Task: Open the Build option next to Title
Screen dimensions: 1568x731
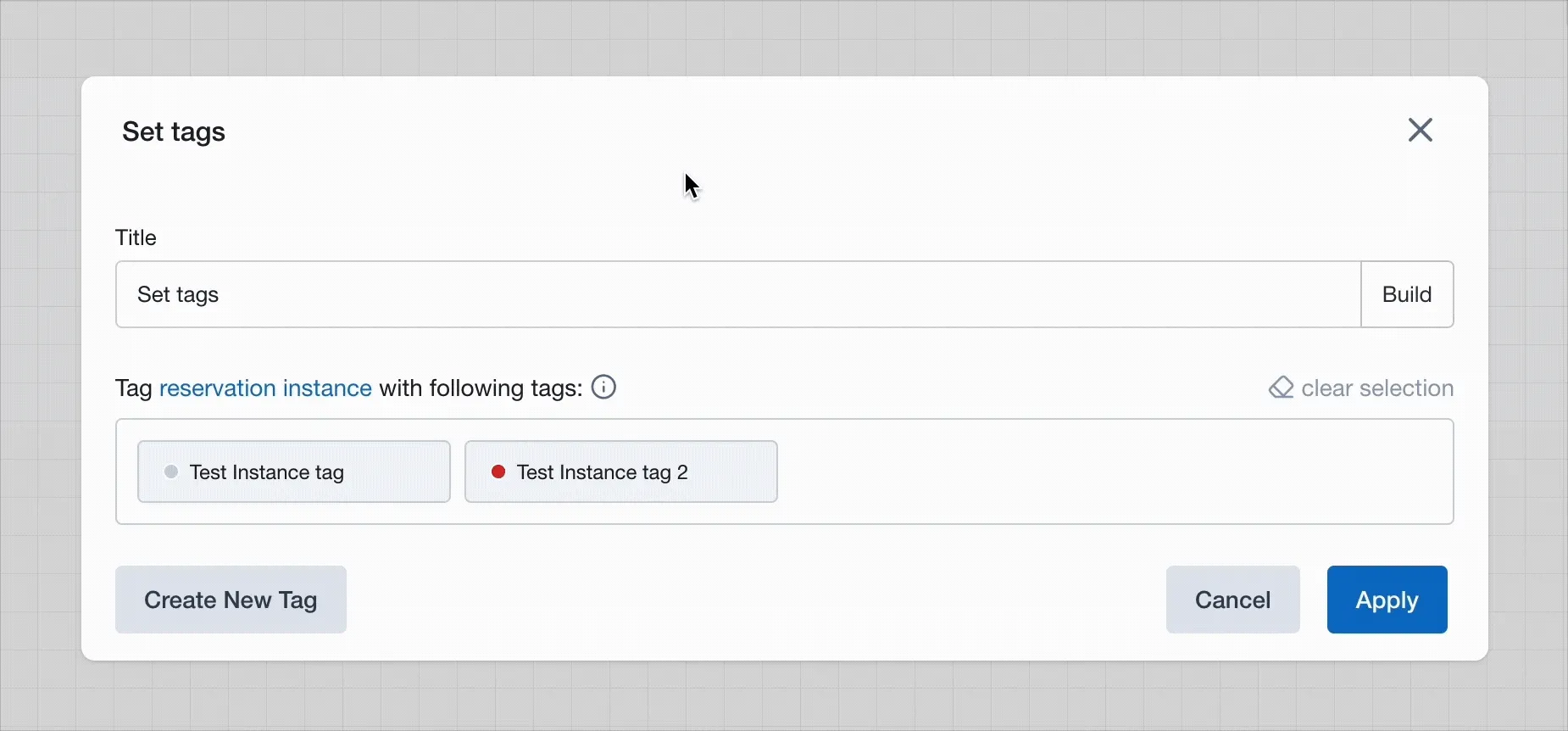Action: tap(1407, 294)
